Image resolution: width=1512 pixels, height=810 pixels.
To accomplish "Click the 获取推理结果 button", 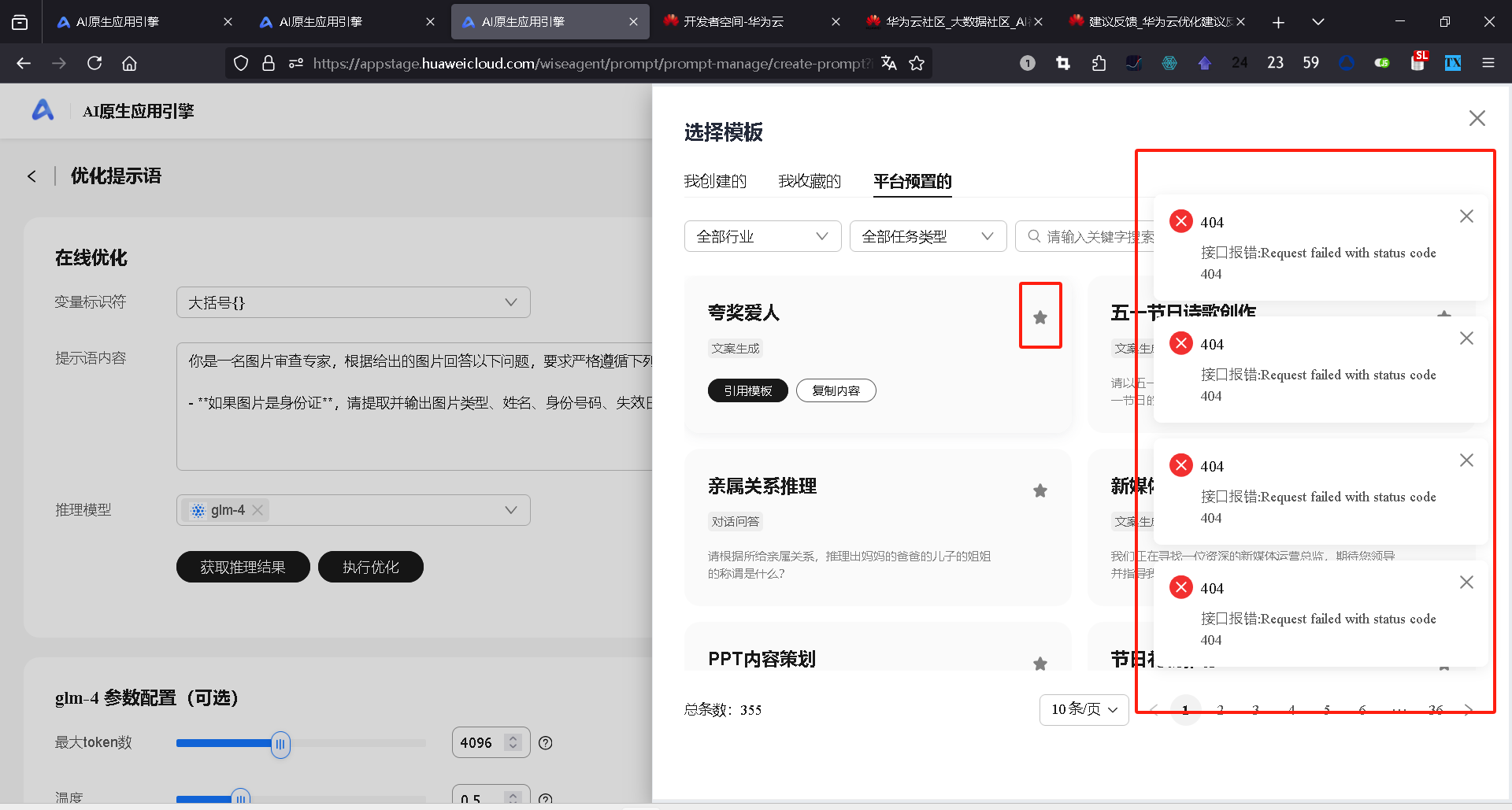I will point(243,567).
